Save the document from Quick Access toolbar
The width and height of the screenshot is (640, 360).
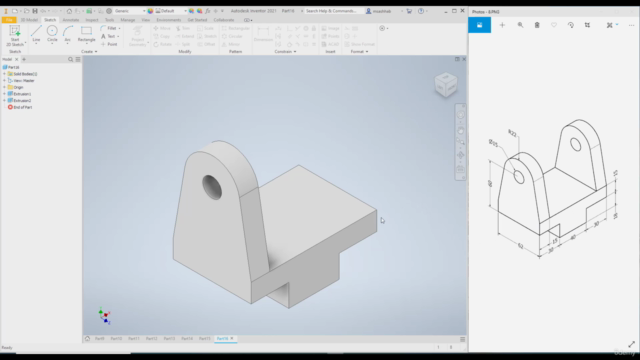(35, 11)
